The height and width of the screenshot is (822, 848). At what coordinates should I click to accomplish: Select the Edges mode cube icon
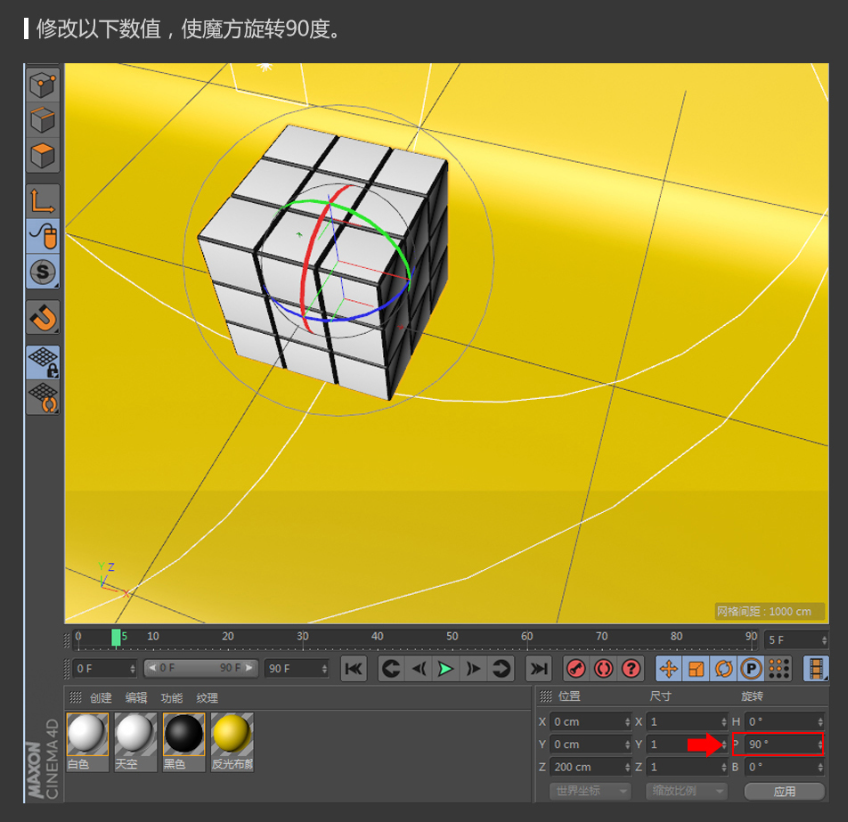tap(43, 121)
